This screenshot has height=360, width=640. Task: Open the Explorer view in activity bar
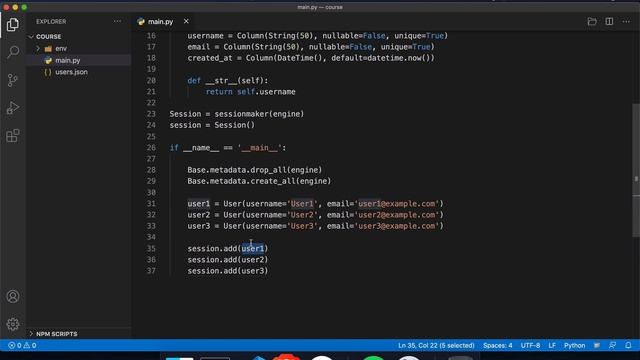pyautogui.click(x=13, y=24)
